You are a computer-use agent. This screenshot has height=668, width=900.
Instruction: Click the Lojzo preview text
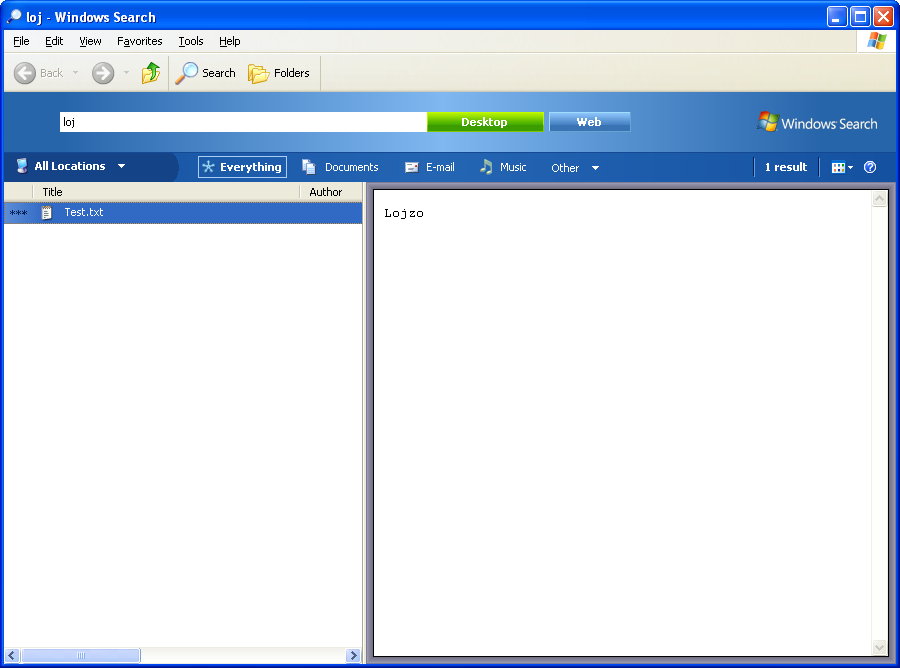(x=404, y=213)
